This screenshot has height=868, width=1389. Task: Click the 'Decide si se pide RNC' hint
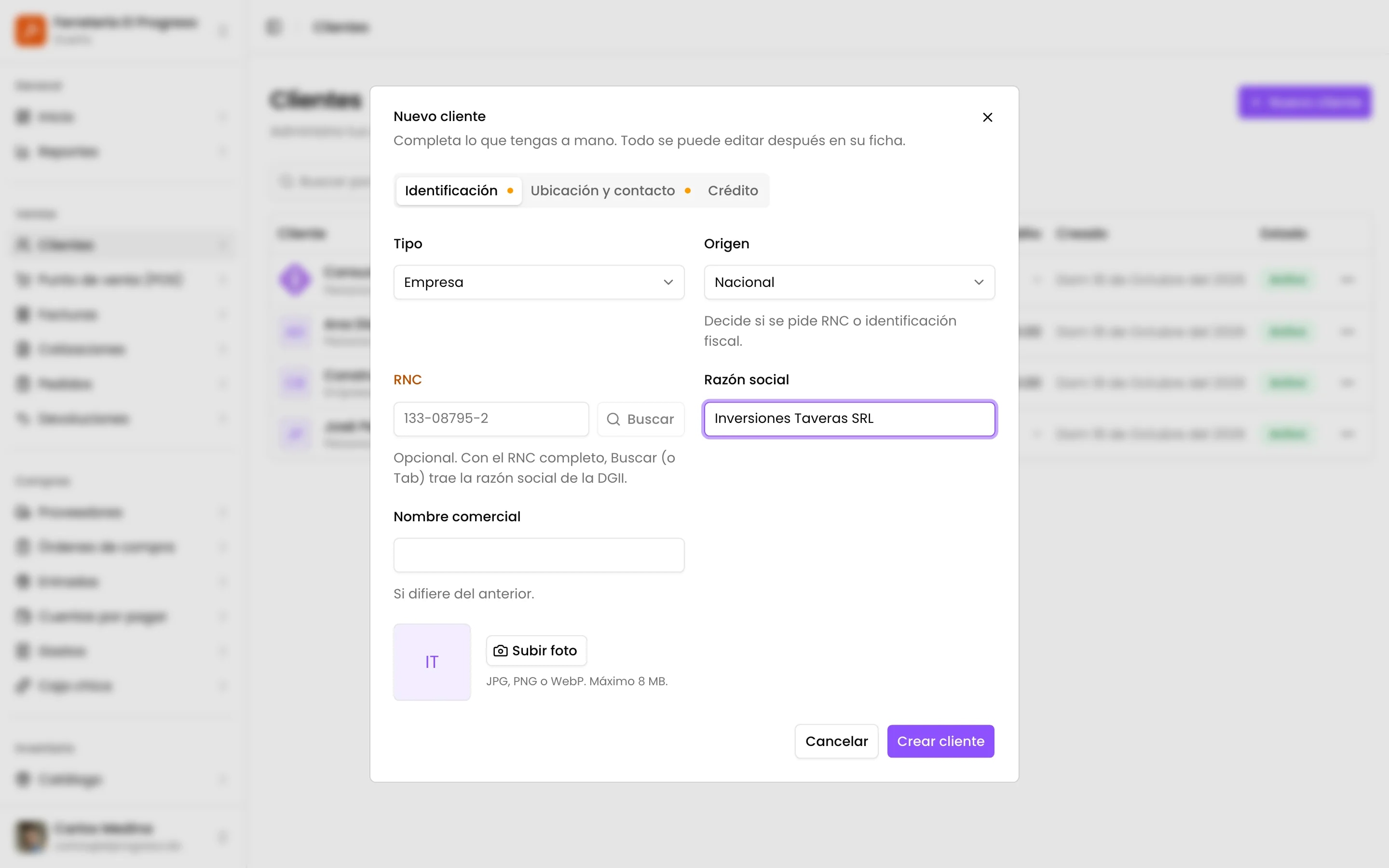click(x=830, y=331)
